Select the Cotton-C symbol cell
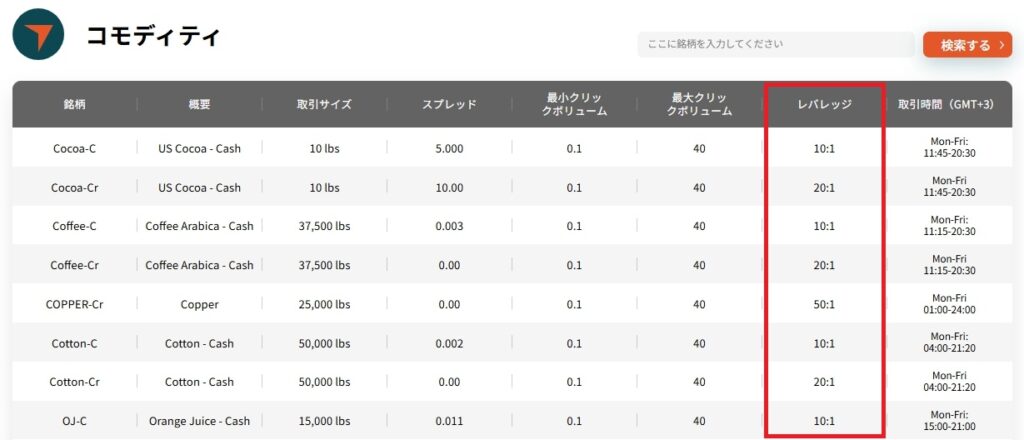Screen dimensions: 1024x440 pos(74,343)
